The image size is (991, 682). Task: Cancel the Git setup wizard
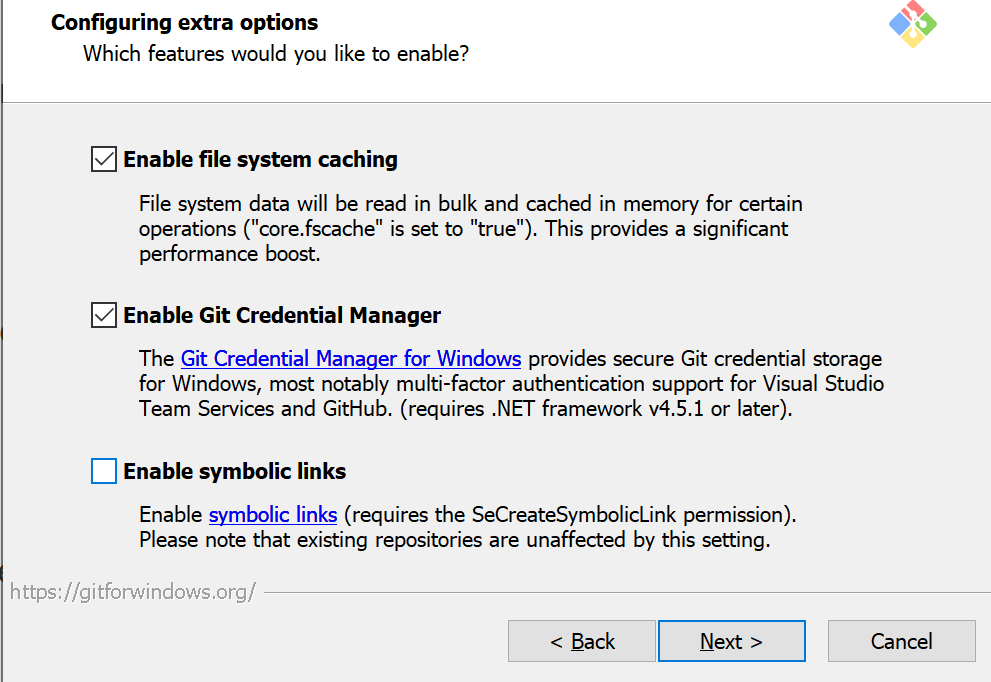pyautogui.click(x=901, y=641)
